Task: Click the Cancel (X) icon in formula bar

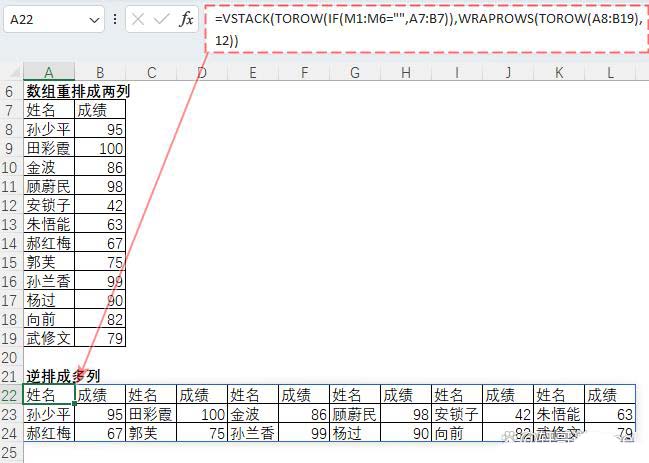Action: pos(138,19)
